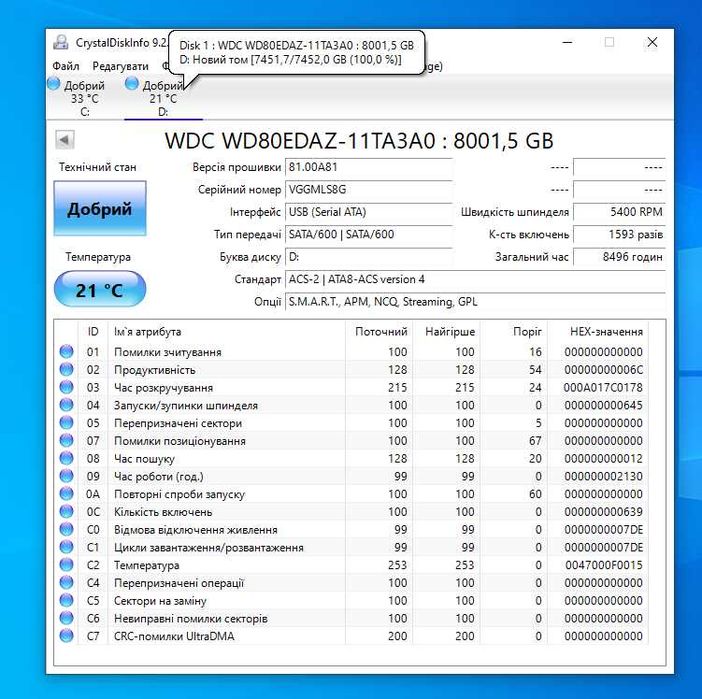Click status orb for attribute 03 Час розкручування
Screen dimensions: 702x699
tap(66, 387)
